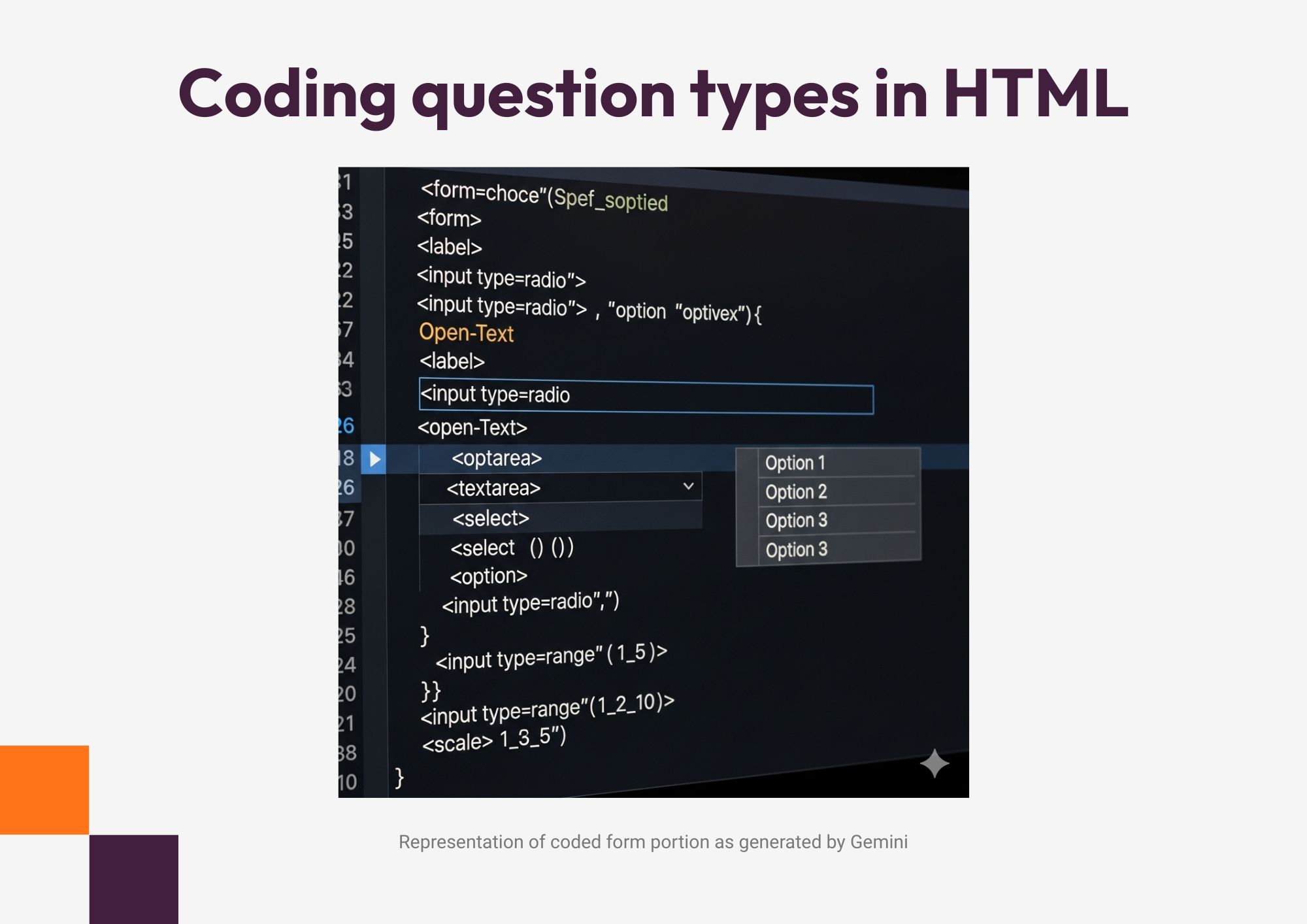Click the blue play marker in the gutter
This screenshot has width=1307, height=924.
pyautogui.click(x=374, y=459)
